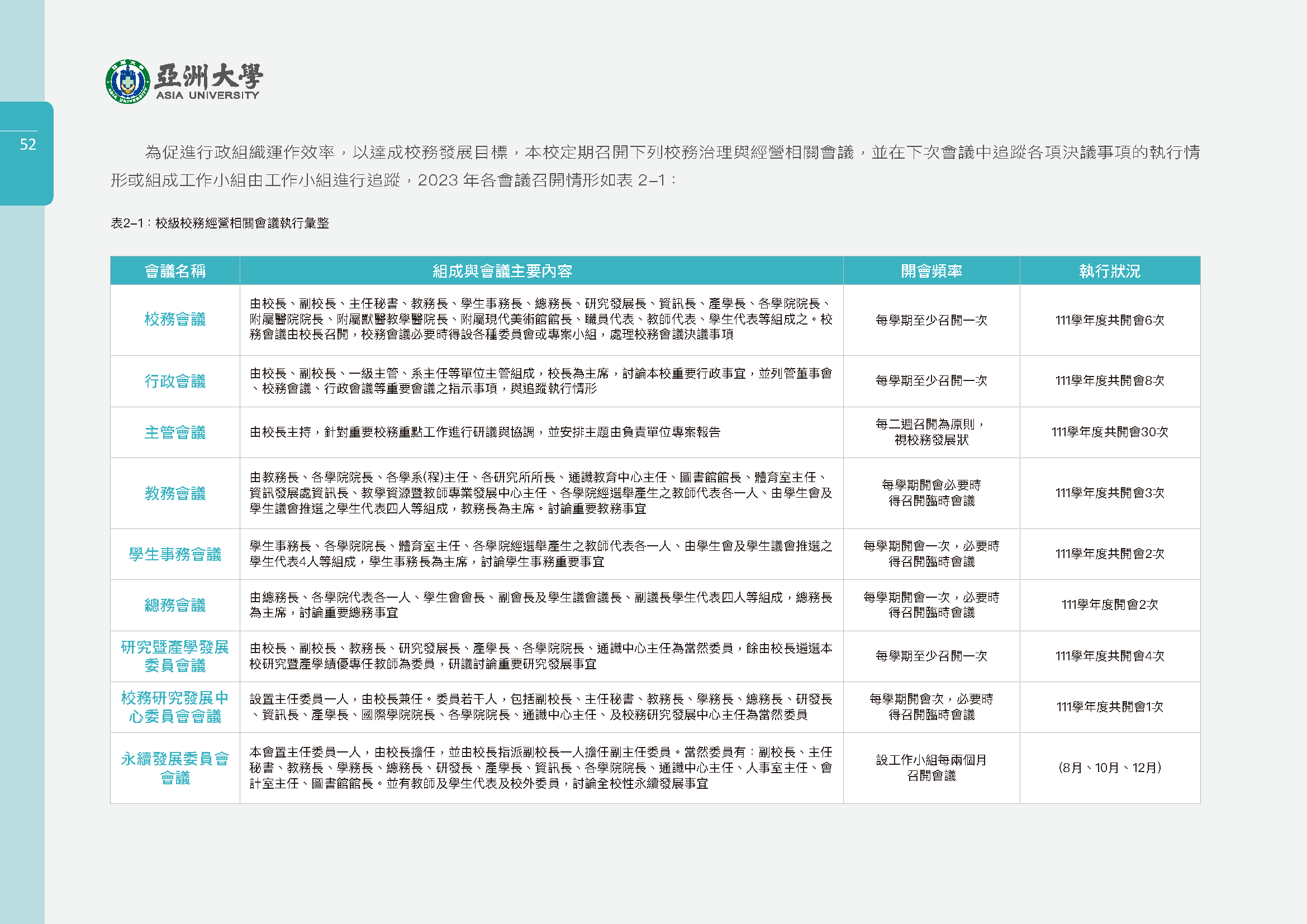Click 研究暨產學發展 frequency cell 每學期至少召開一次
1307x924 pixels.
pos(931,656)
